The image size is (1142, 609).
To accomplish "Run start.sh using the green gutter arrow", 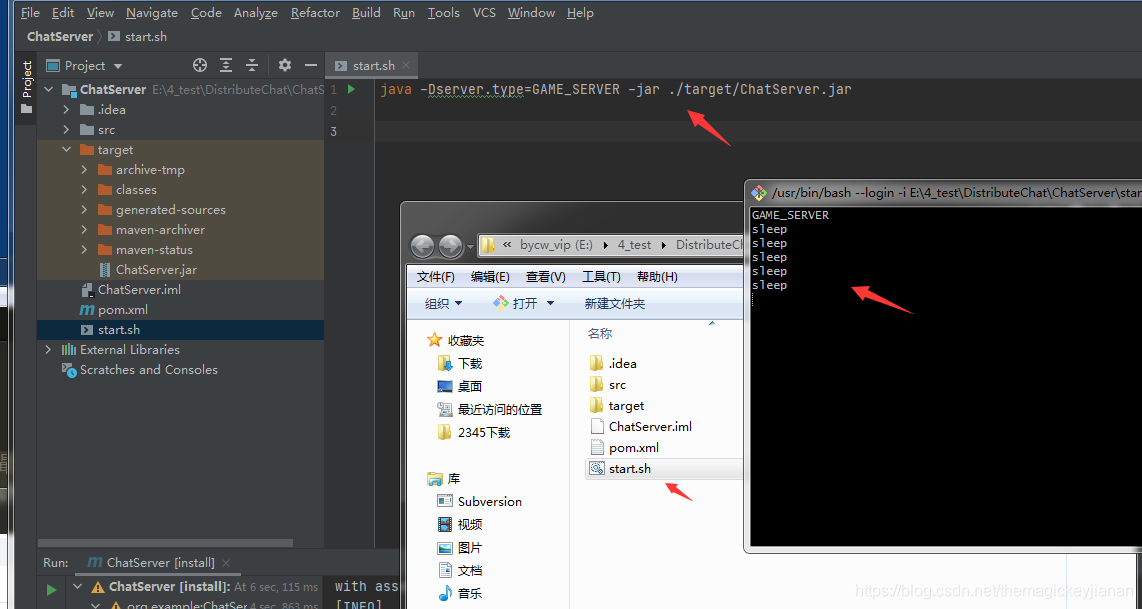I will 349,89.
